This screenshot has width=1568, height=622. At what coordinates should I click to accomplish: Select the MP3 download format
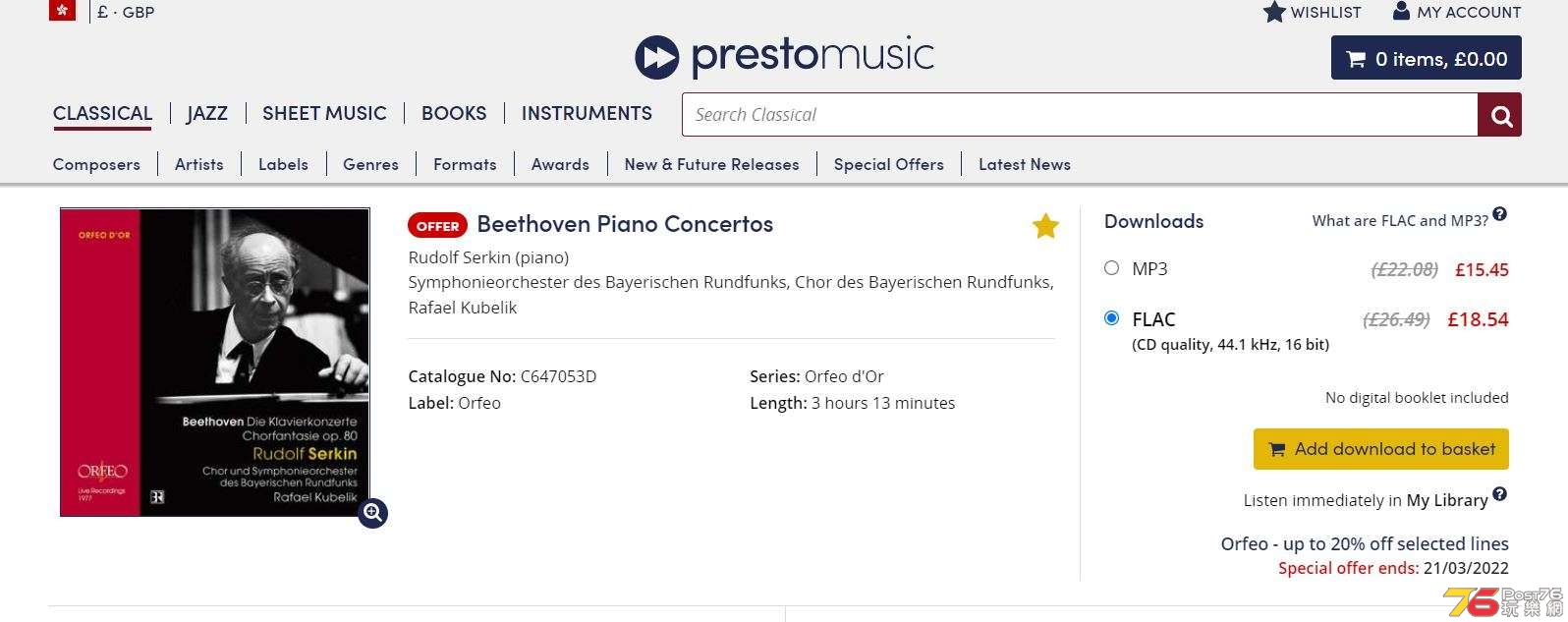pos(1111,267)
